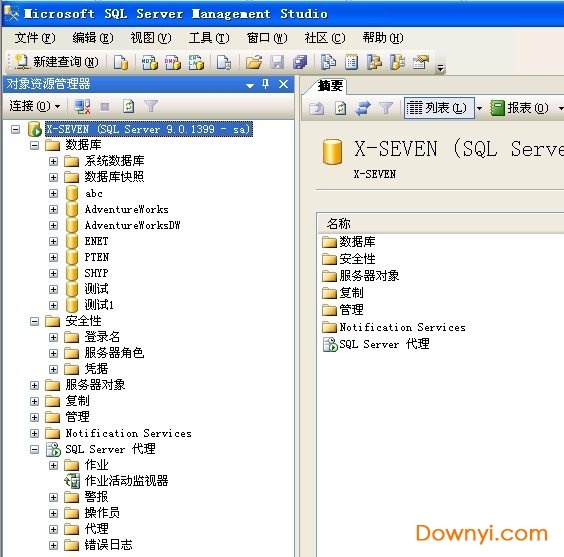Collapse the SQL Server 代理 node
Screen dimensions: 564x557
click(35, 449)
